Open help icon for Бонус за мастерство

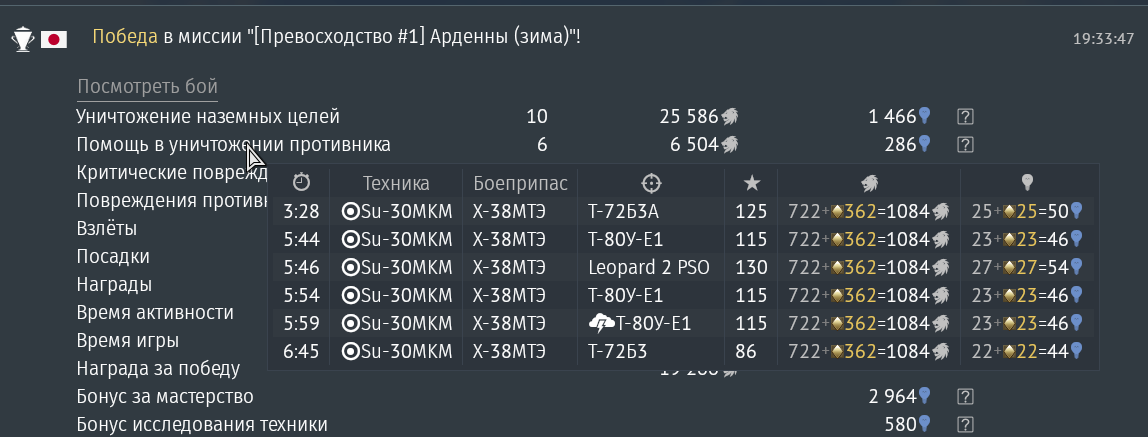[964, 397]
